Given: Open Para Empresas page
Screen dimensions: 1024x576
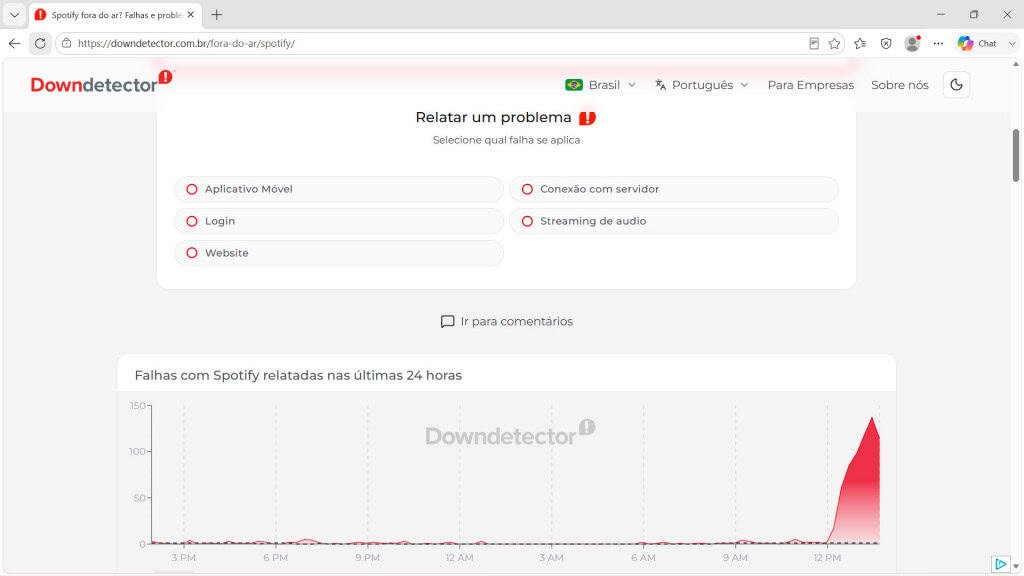Looking at the screenshot, I should click(x=810, y=85).
